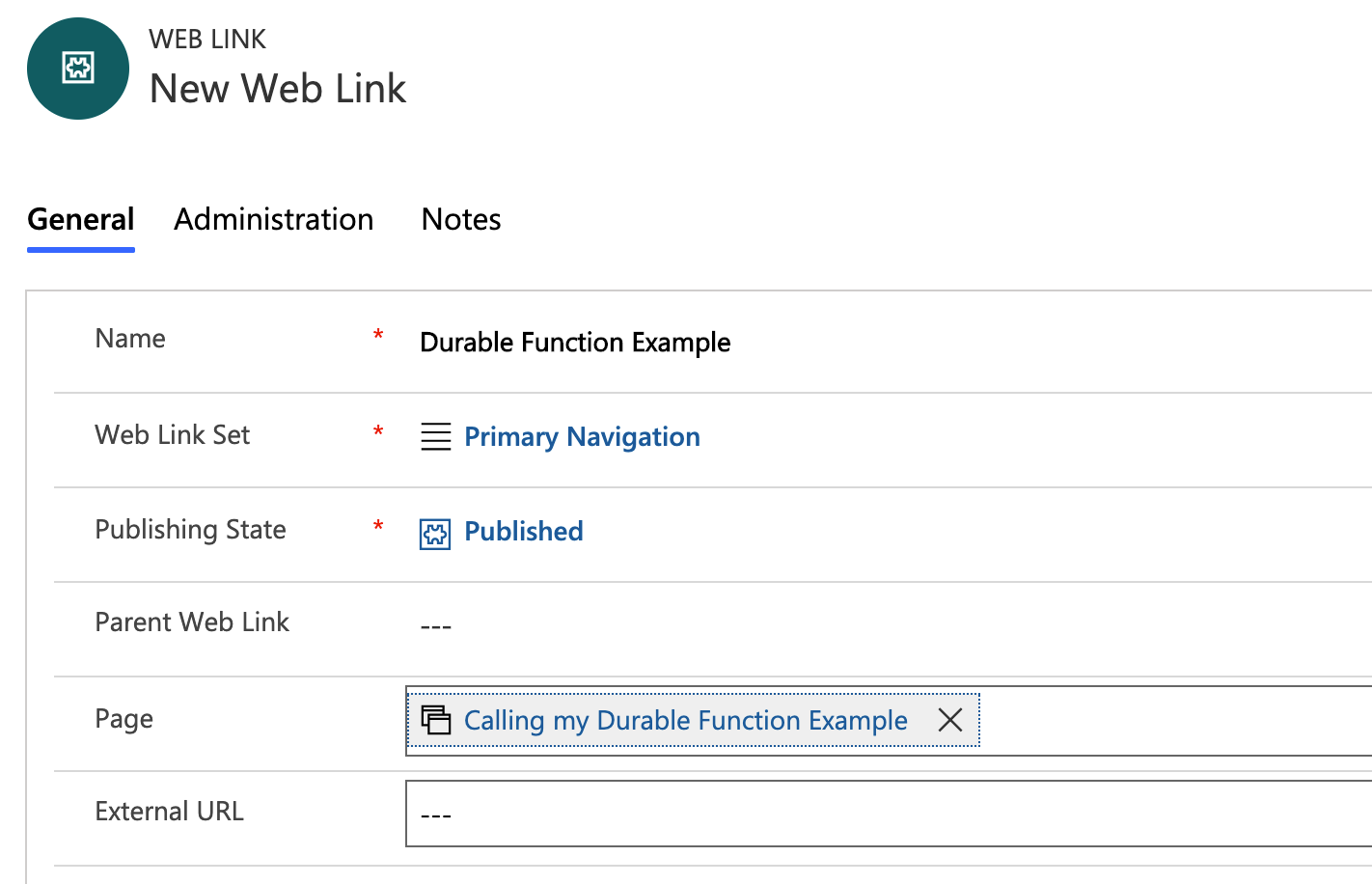Click the Web Link Set label

(x=172, y=435)
